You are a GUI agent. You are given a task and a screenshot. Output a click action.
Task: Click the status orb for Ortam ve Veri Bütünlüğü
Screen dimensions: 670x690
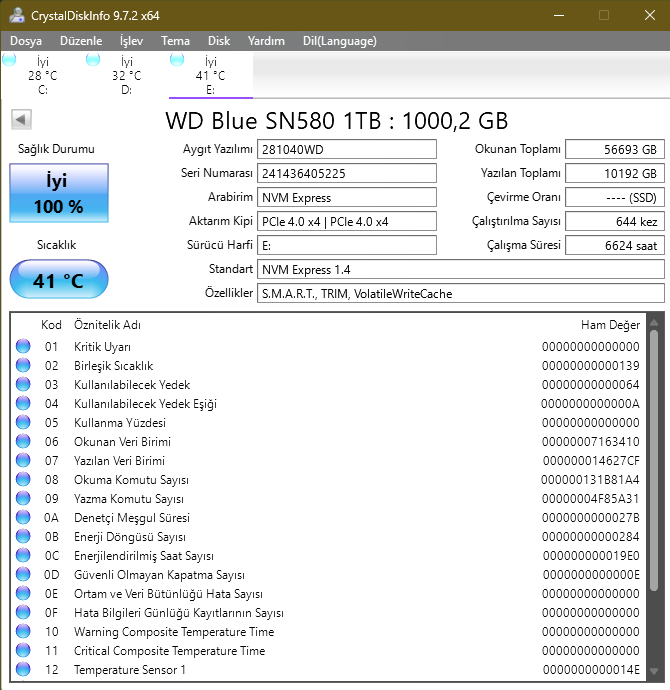(x=23, y=593)
